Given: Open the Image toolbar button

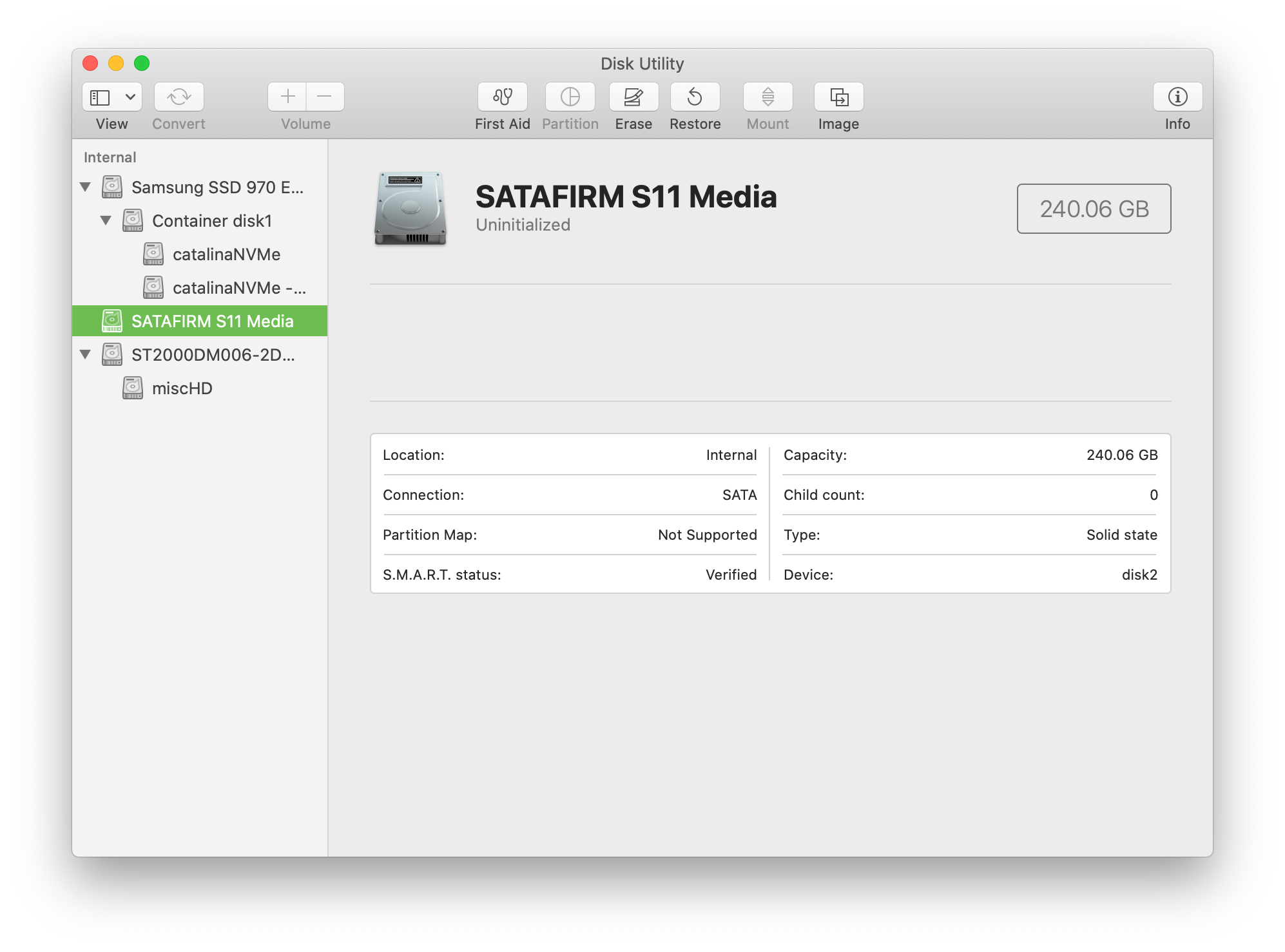Looking at the screenshot, I should (x=838, y=97).
